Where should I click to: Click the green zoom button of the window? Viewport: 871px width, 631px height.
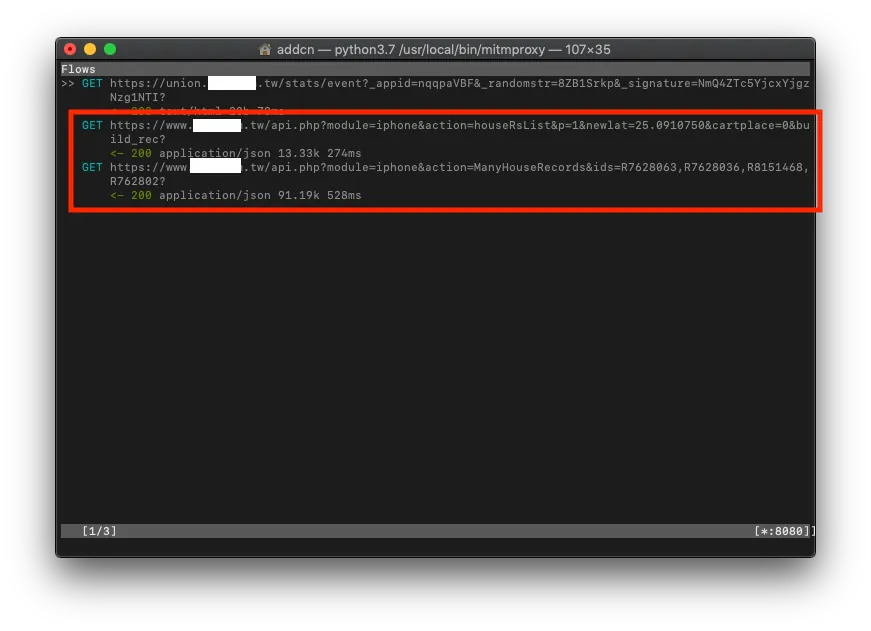pos(110,48)
